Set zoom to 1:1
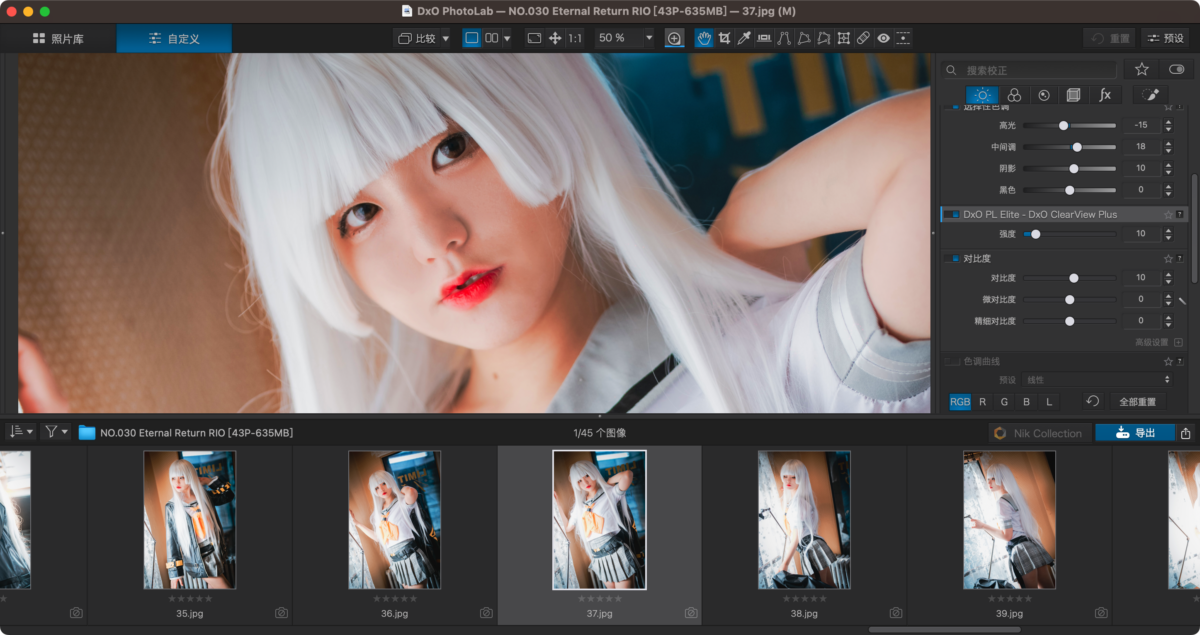The width and height of the screenshot is (1200, 635). click(x=575, y=38)
